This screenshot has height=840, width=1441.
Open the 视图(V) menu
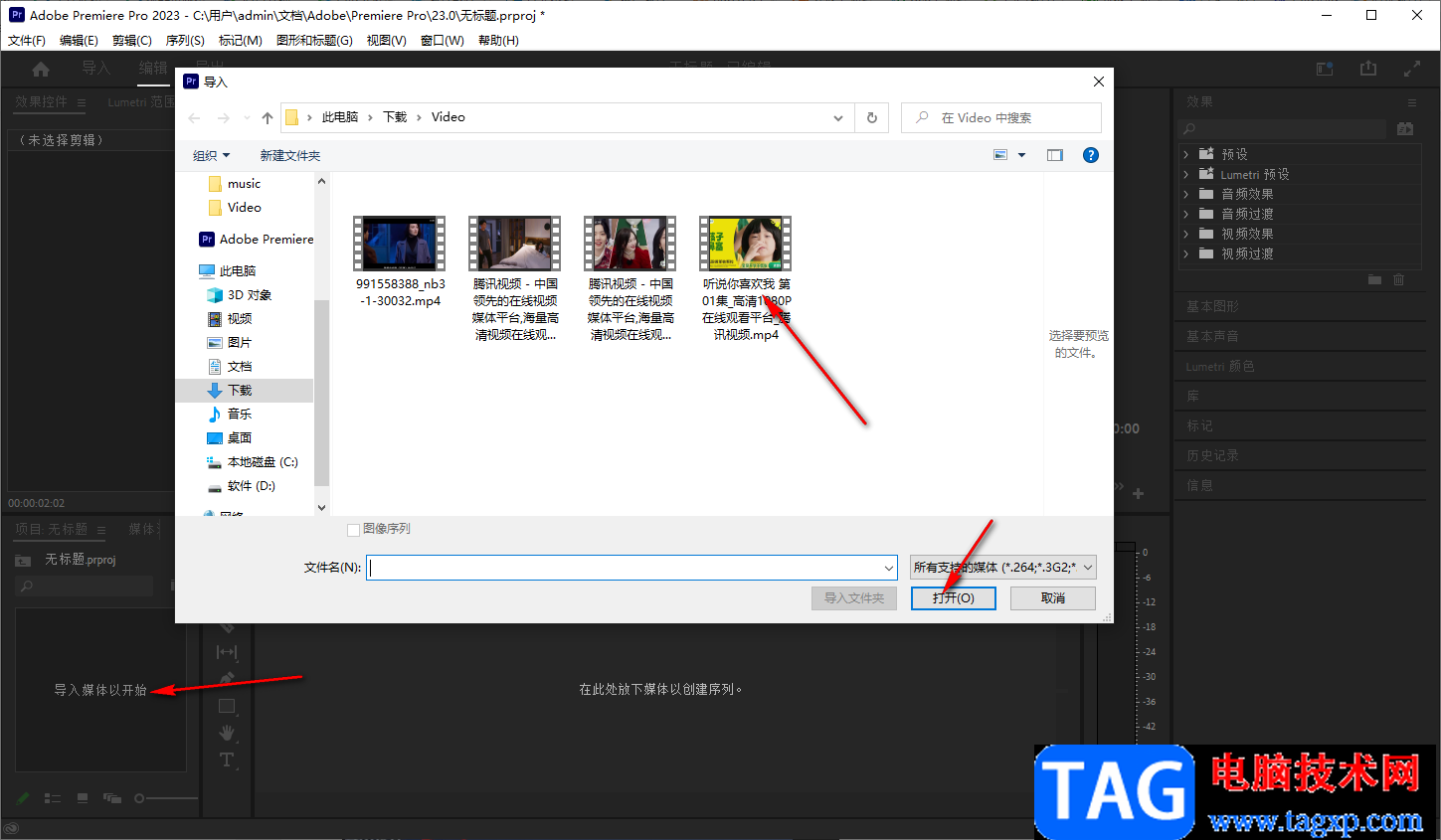tap(386, 41)
